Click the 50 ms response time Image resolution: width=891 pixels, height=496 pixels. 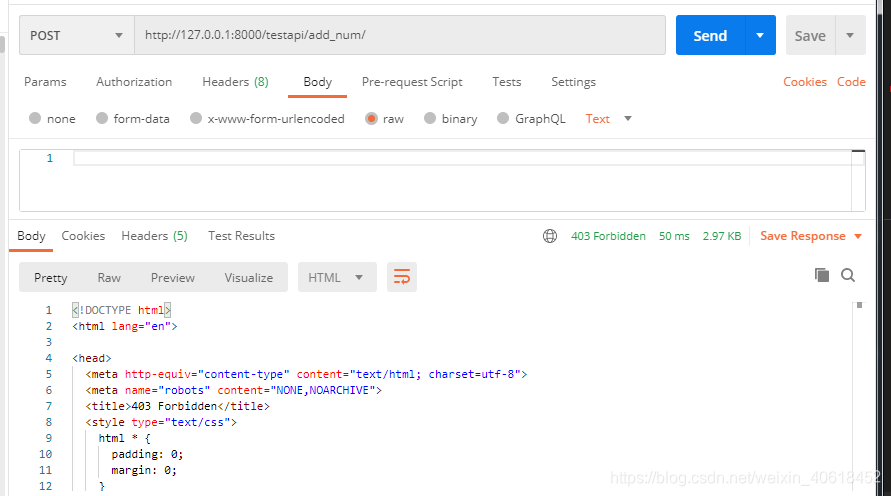[674, 236]
